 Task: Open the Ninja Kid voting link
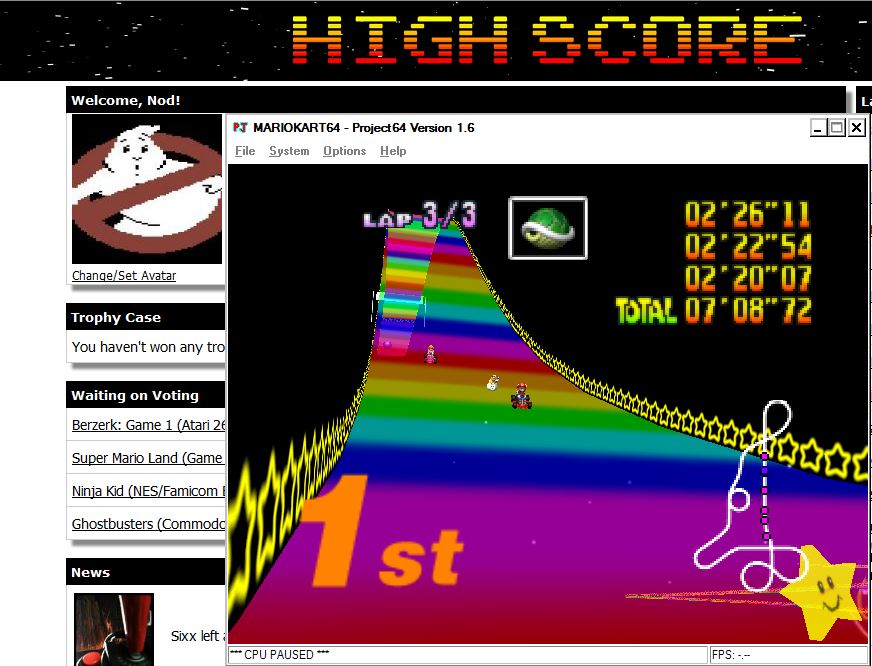click(148, 491)
